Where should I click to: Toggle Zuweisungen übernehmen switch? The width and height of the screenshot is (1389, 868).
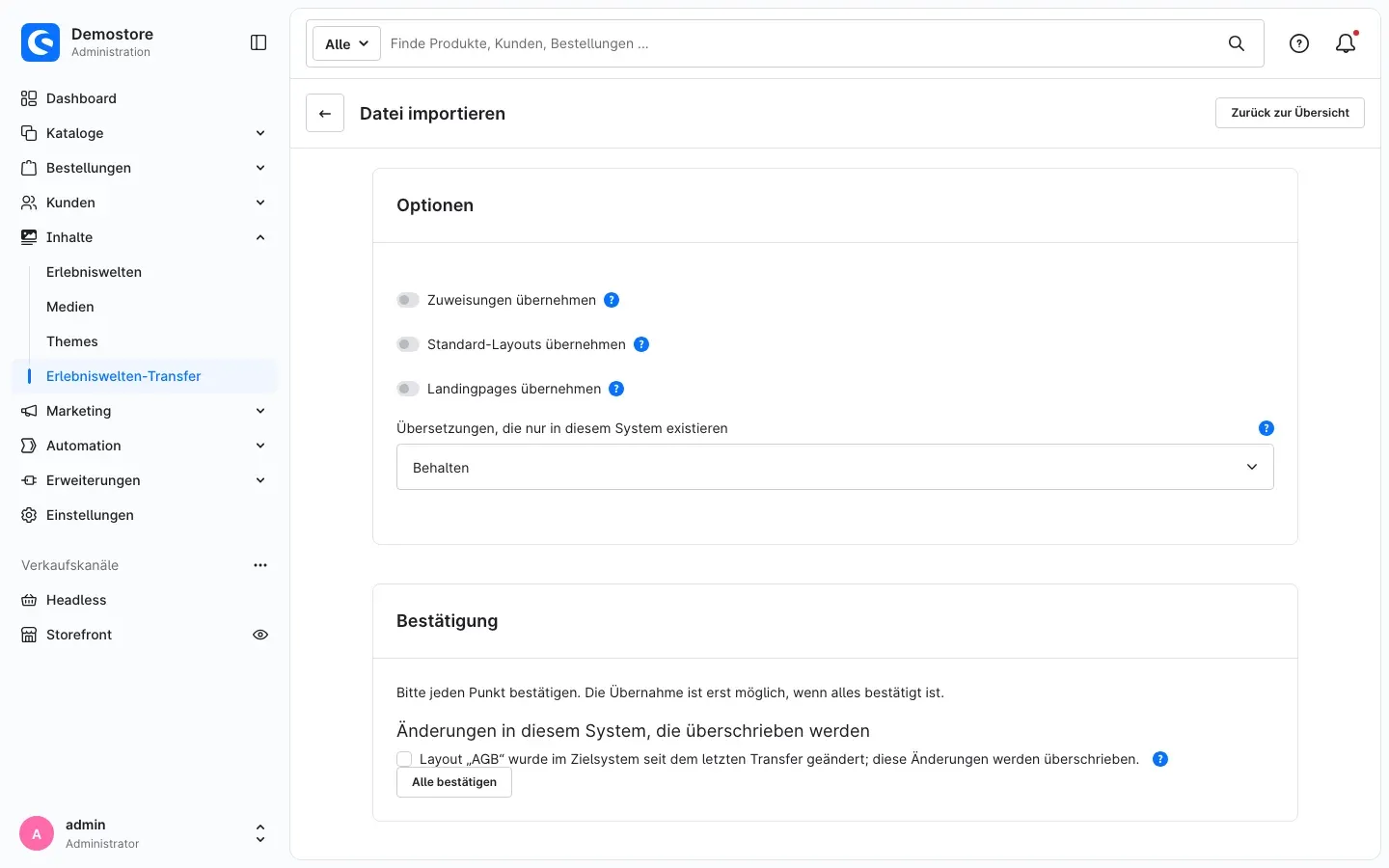click(408, 300)
